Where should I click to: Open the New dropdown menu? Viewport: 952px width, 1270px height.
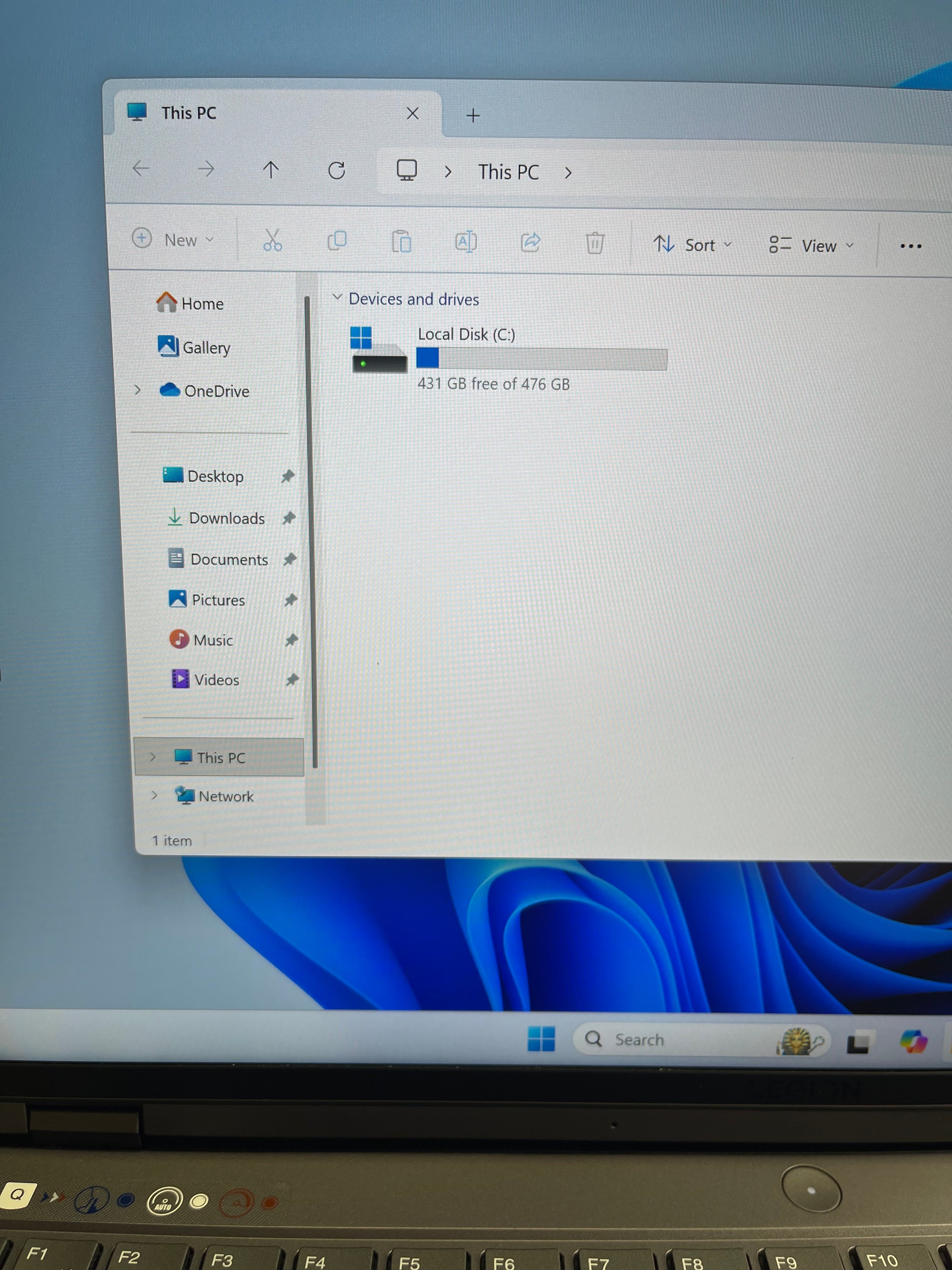[173, 239]
